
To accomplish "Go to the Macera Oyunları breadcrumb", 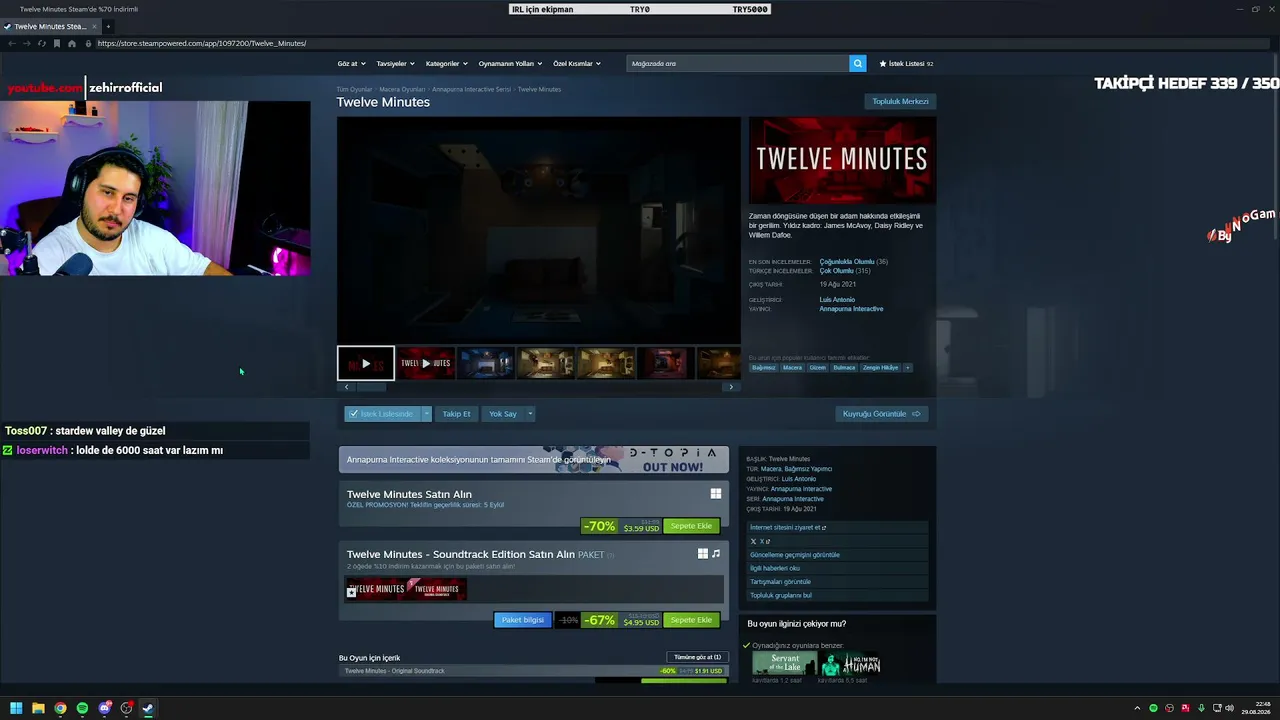I will (402, 89).
